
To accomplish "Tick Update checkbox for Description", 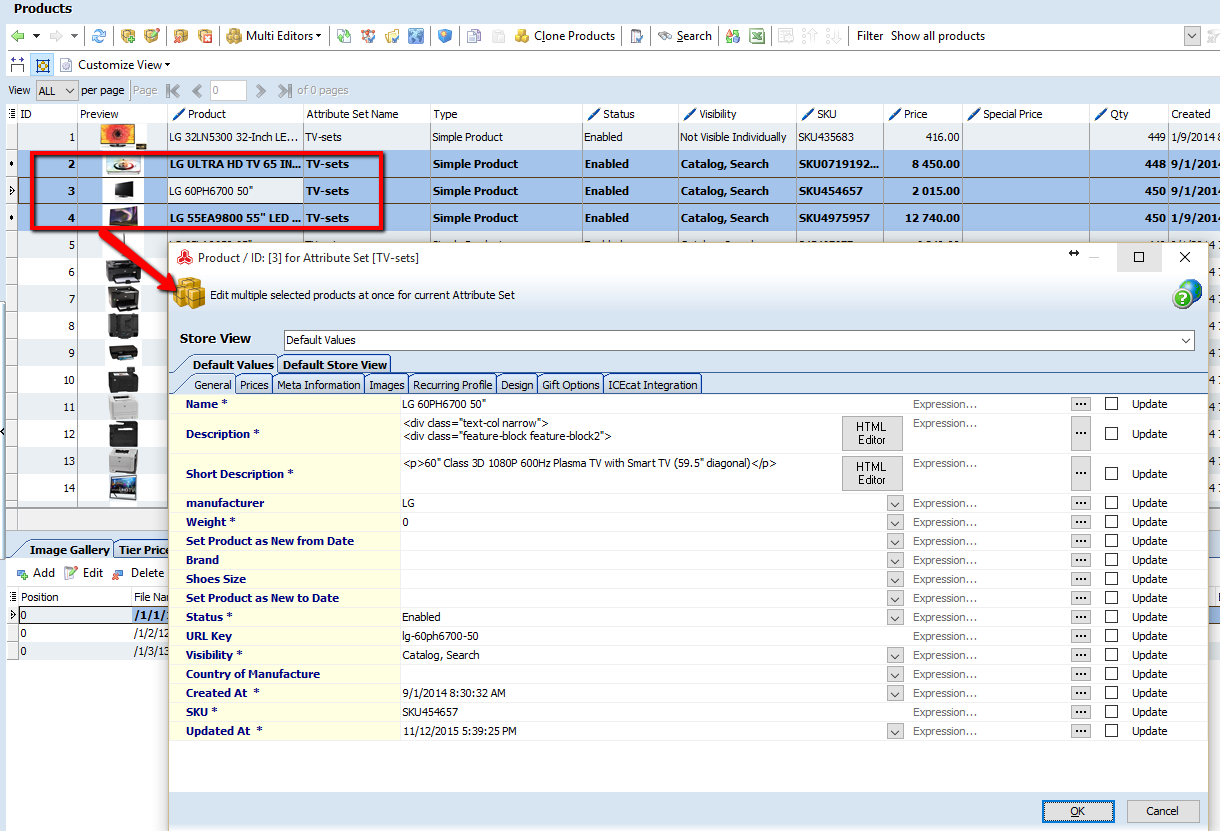I will [x=1112, y=434].
